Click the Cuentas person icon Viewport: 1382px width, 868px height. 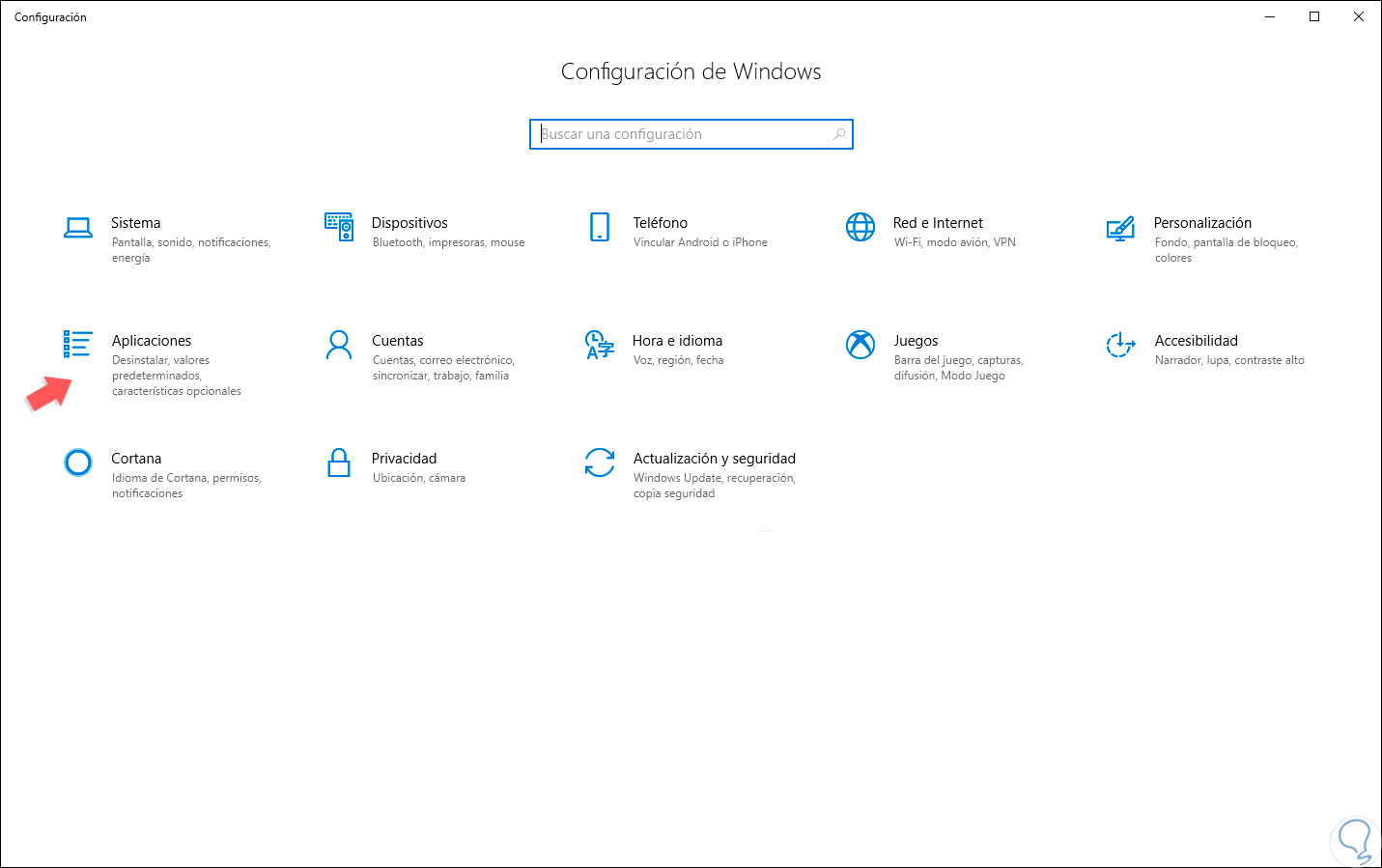[x=339, y=345]
